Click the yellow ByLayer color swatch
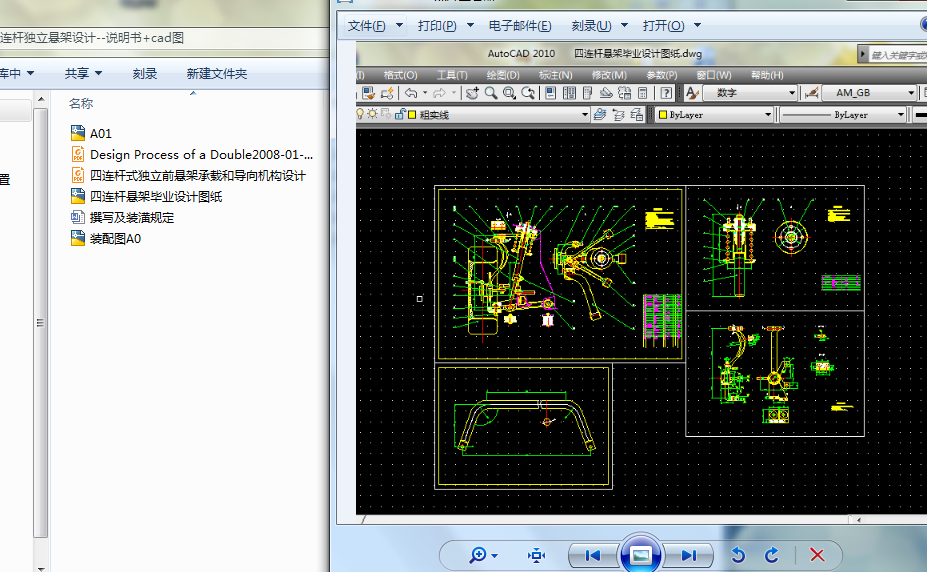Screen dimensions: 927x572 663,115
